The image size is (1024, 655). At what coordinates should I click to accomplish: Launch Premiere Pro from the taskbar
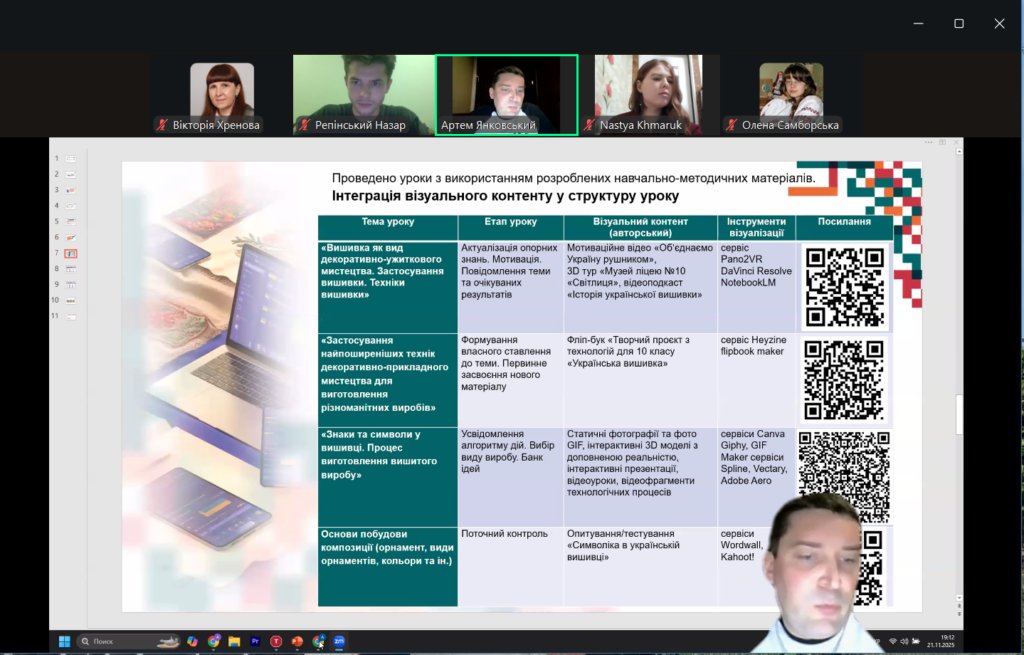255,641
